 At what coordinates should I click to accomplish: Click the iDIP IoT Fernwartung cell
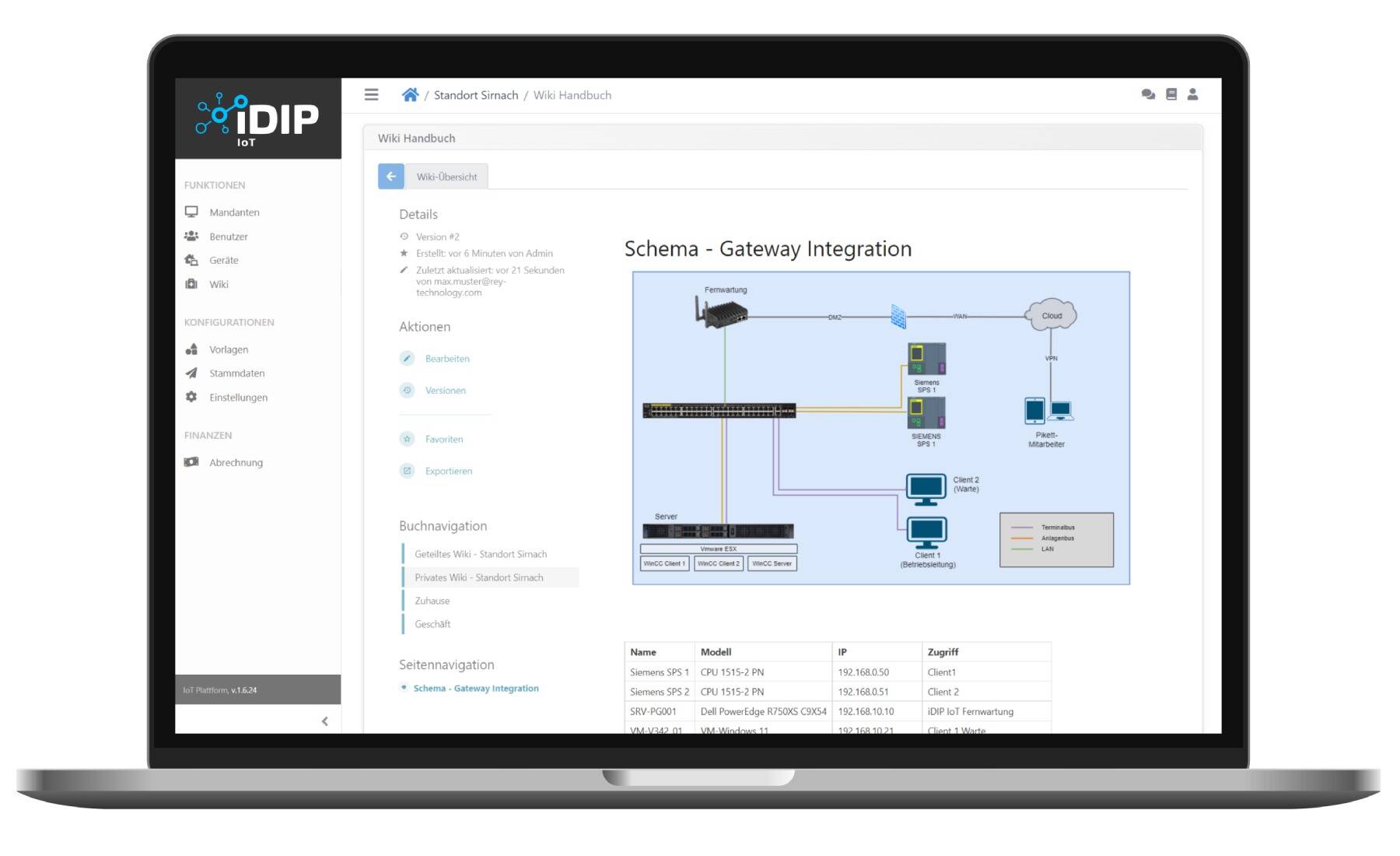pyautogui.click(x=986, y=711)
